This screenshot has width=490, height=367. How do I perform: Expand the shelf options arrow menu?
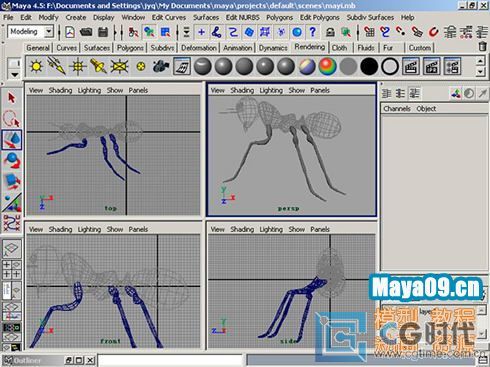15,75
